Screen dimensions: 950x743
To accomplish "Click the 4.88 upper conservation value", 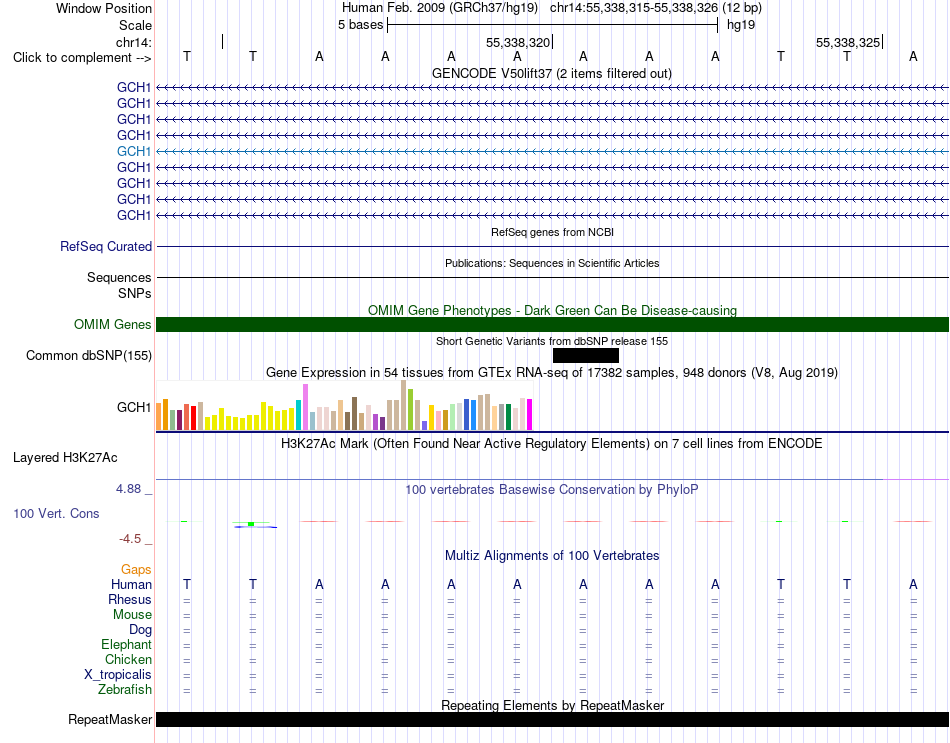I will click(128, 488).
